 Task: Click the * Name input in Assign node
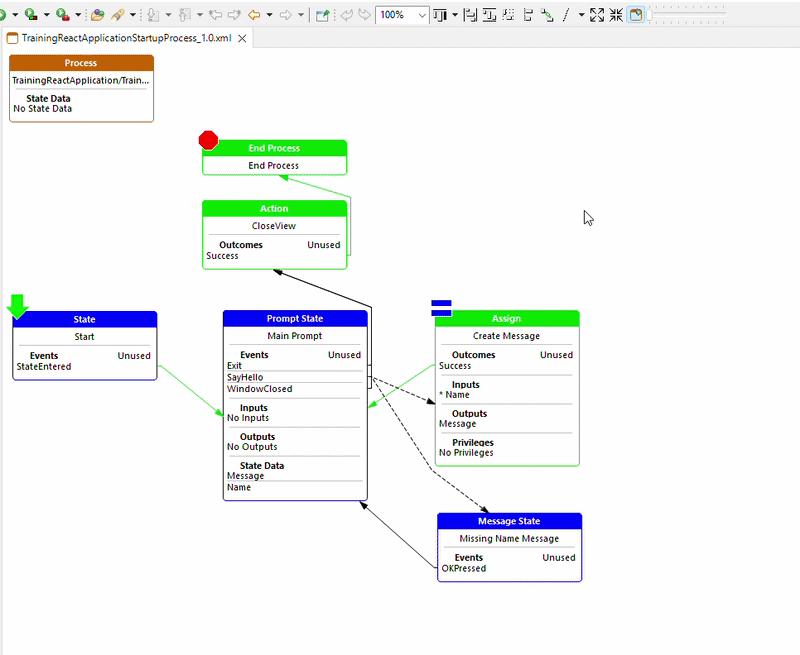pos(454,395)
